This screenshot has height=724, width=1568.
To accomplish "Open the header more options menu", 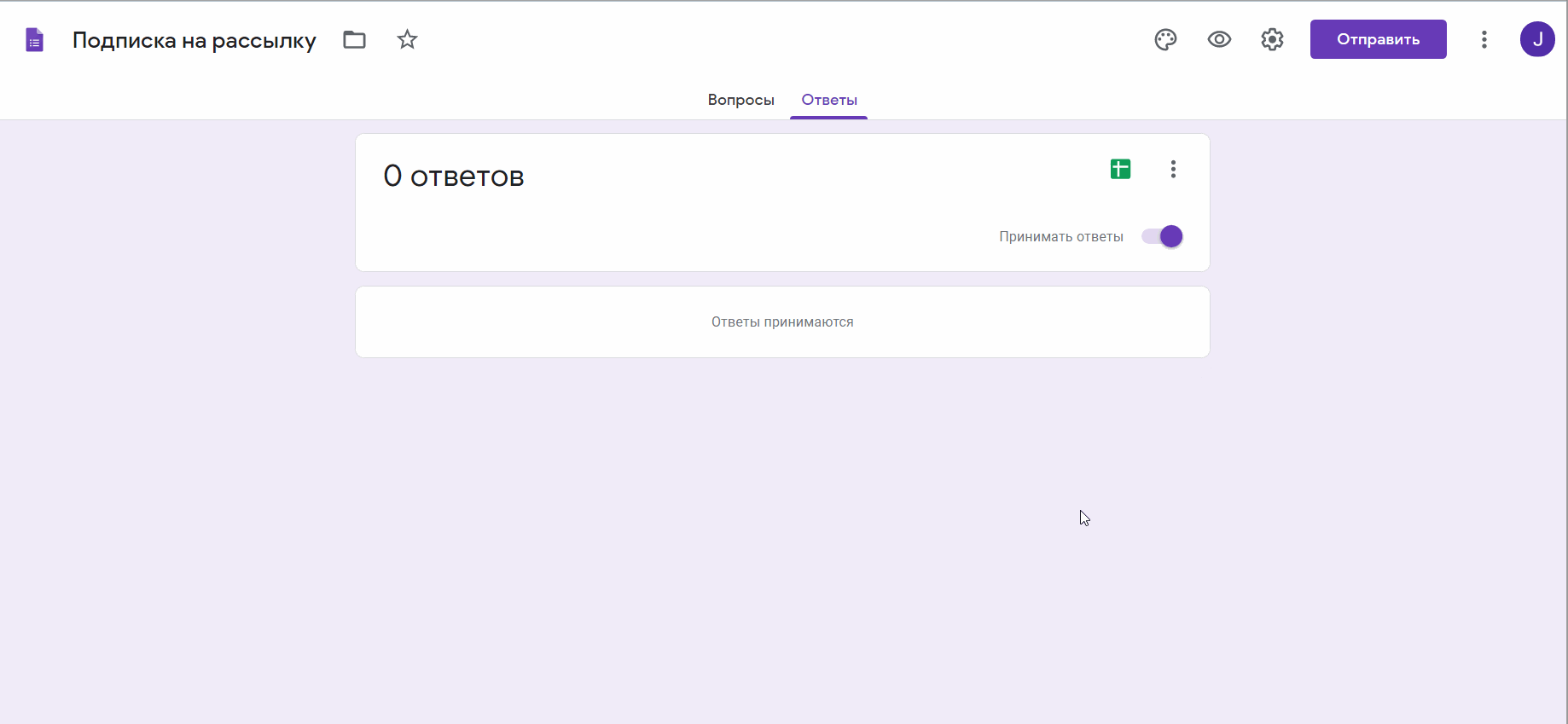I will coord(1484,39).
